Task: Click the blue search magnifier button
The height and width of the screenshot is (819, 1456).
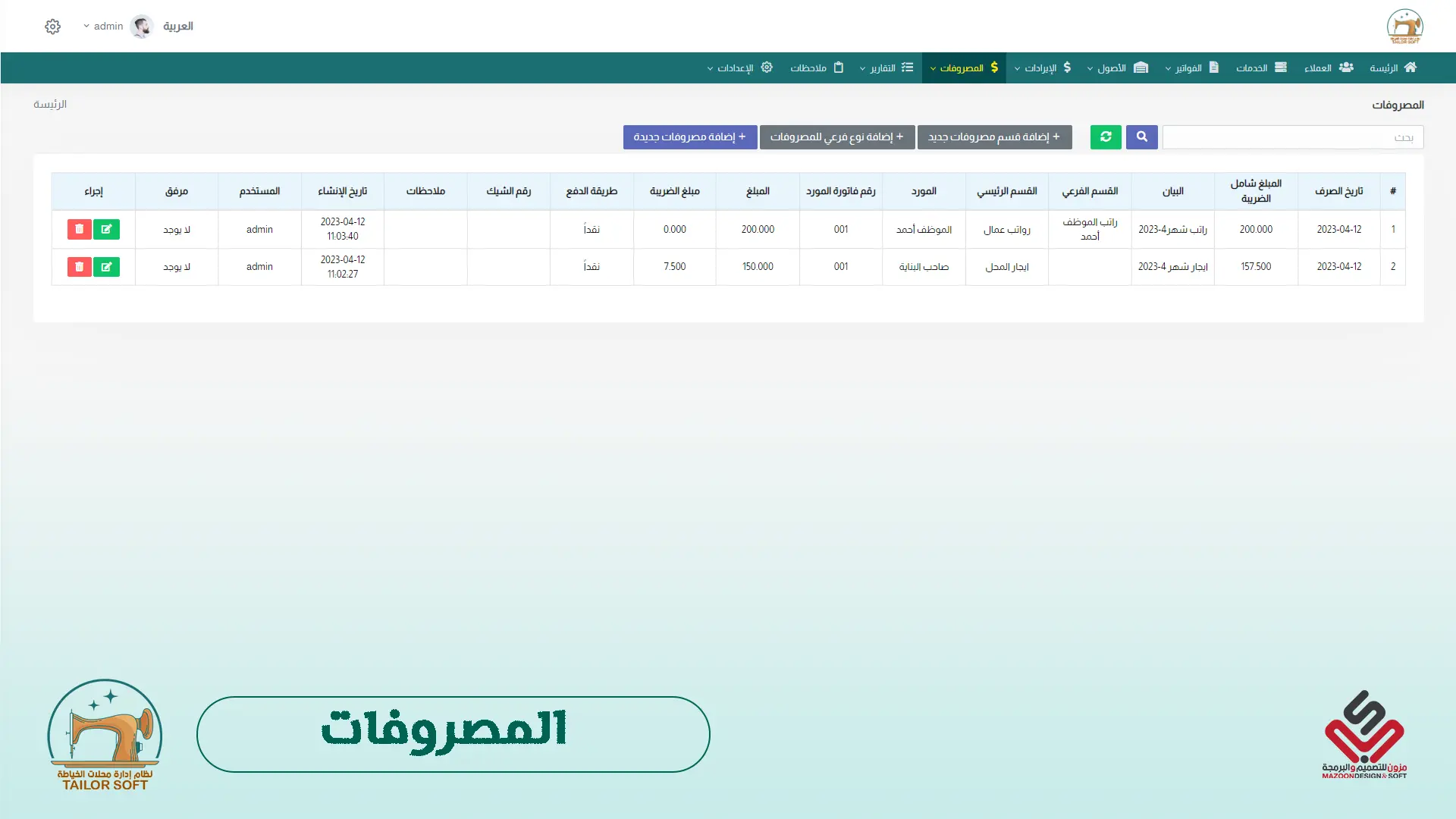Action: 1141,137
